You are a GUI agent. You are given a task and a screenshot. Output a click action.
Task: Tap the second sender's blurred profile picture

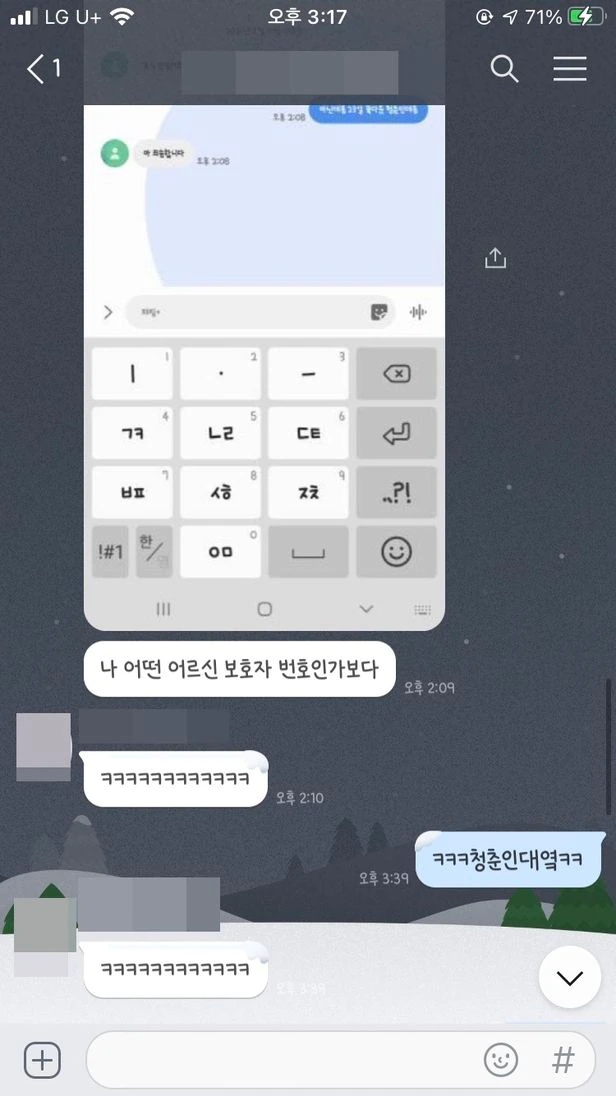(45, 937)
